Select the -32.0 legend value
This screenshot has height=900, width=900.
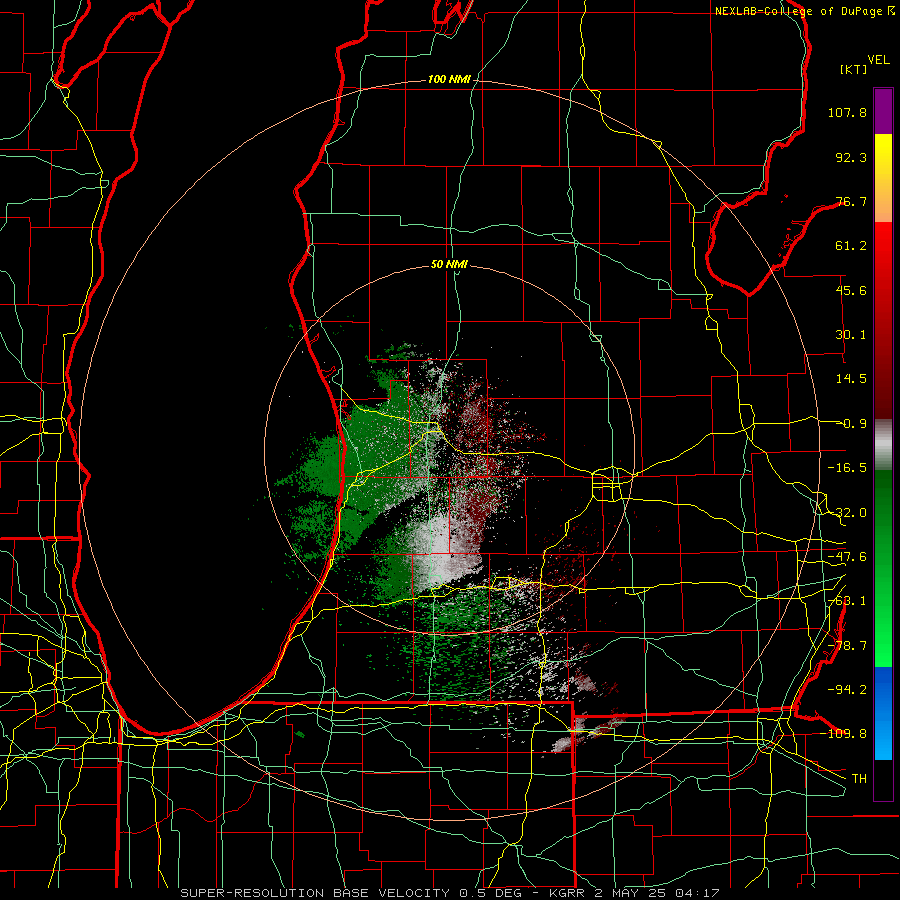[847, 513]
